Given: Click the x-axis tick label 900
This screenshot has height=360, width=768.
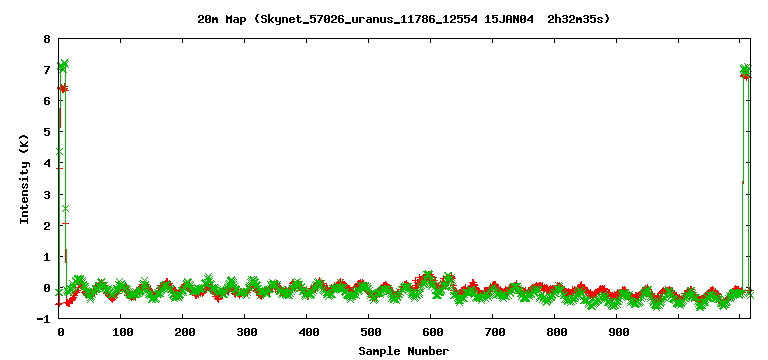Looking at the screenshot, I should tap(619, 332).
